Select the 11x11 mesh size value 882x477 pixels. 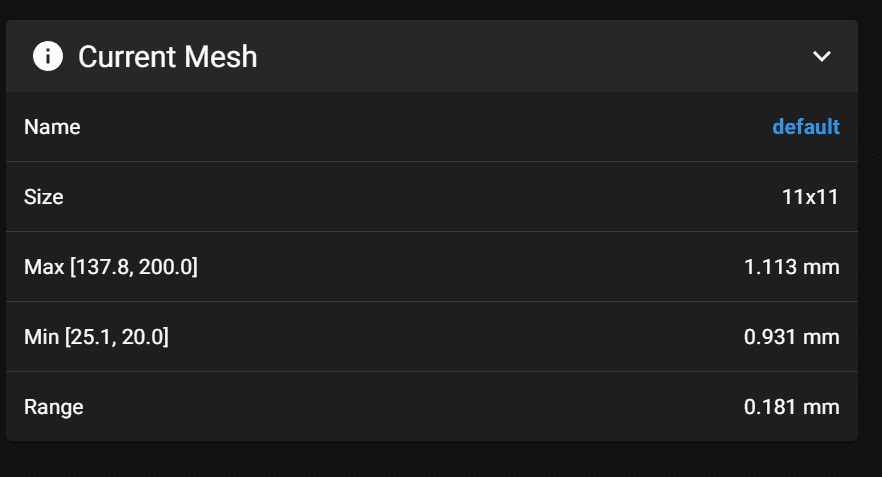coord(810,197)
